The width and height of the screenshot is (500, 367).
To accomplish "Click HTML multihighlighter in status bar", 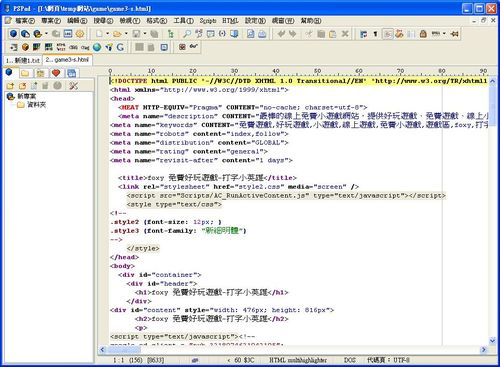I will coord(298,360).
